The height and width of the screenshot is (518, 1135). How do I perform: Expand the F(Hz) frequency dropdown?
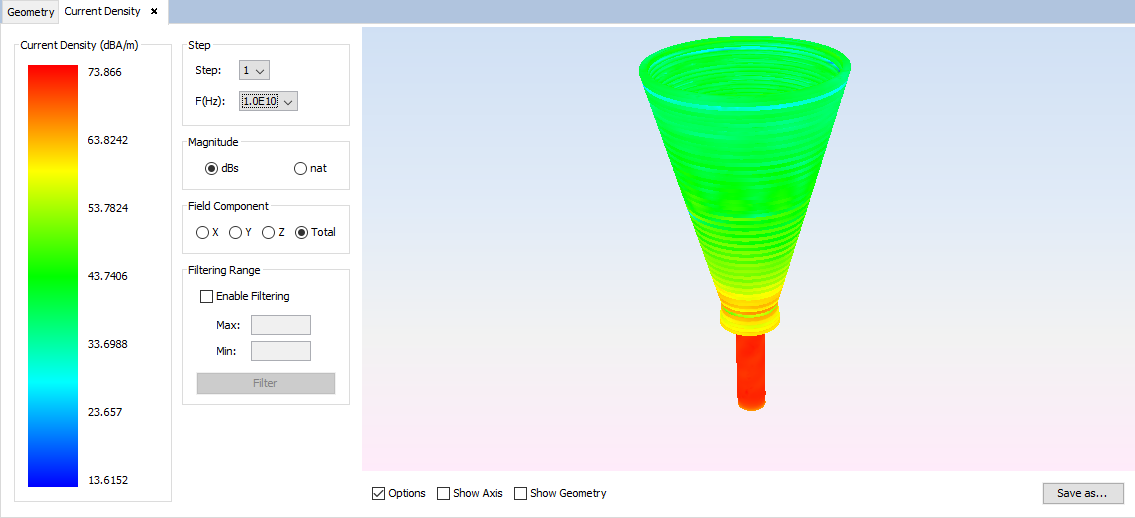click(x=269, y=101)
